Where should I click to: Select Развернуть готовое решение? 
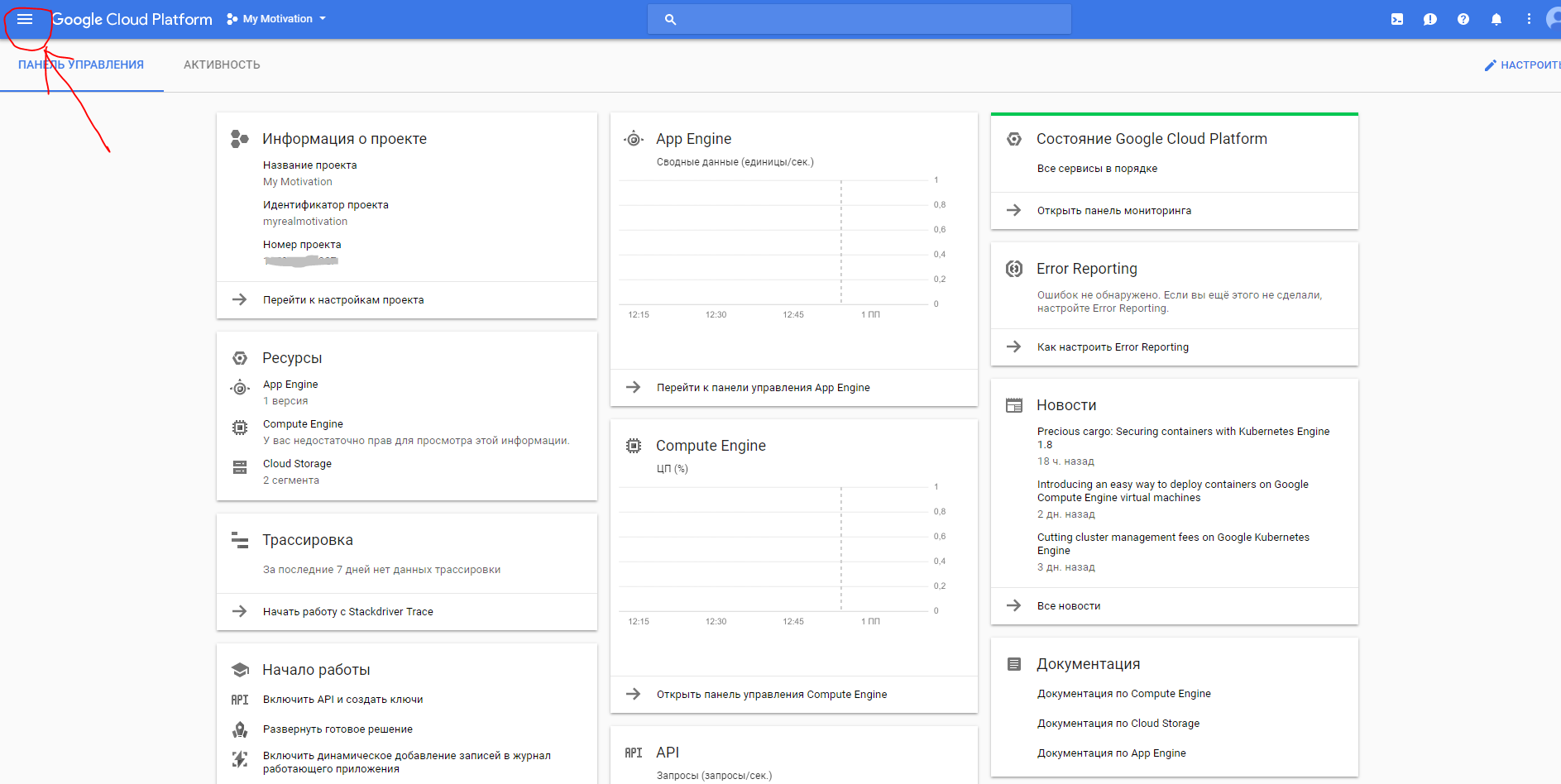click(338, 729)
